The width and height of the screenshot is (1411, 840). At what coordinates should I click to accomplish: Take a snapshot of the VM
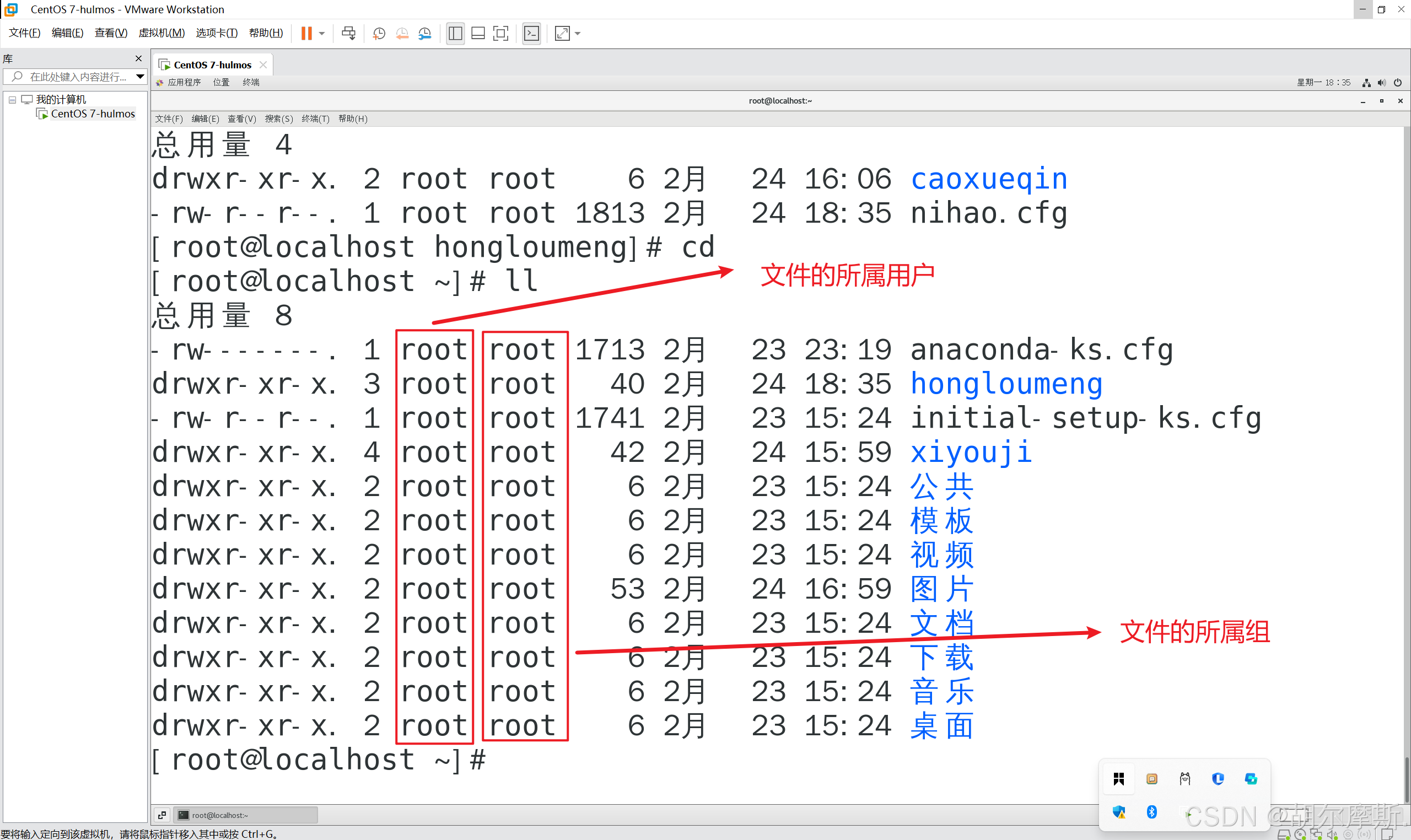[x=379, y=34]
